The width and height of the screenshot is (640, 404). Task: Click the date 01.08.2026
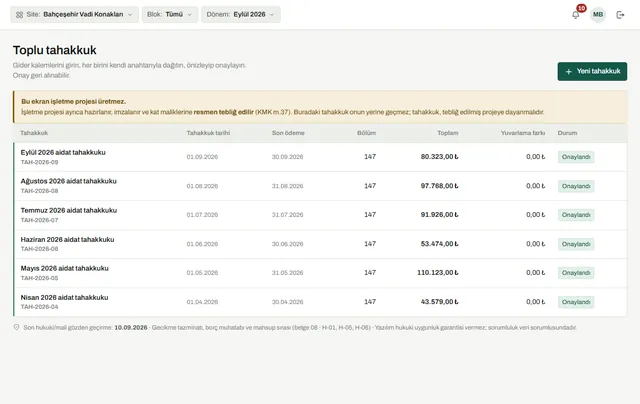(202, 186)
